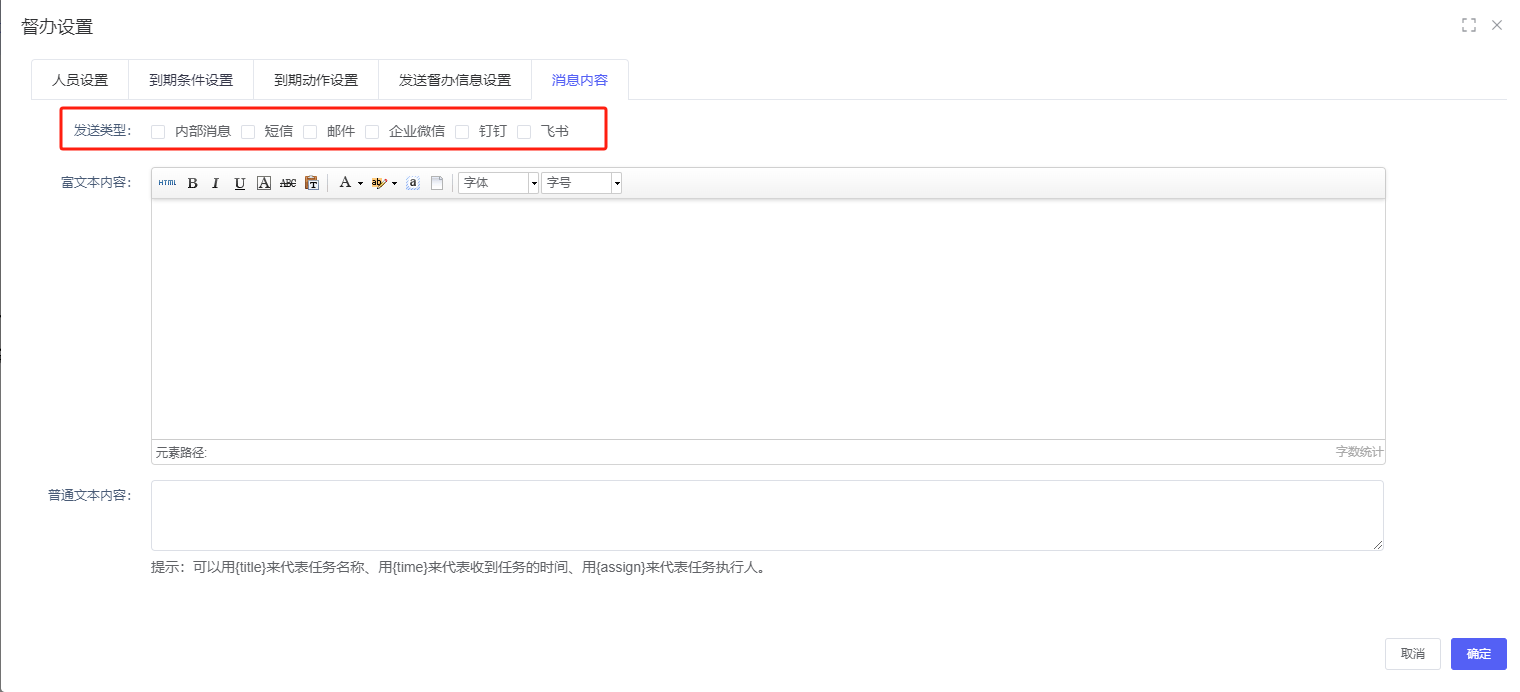
Task: Click into the 普通文本内容 text area
Action: point(767,515)
